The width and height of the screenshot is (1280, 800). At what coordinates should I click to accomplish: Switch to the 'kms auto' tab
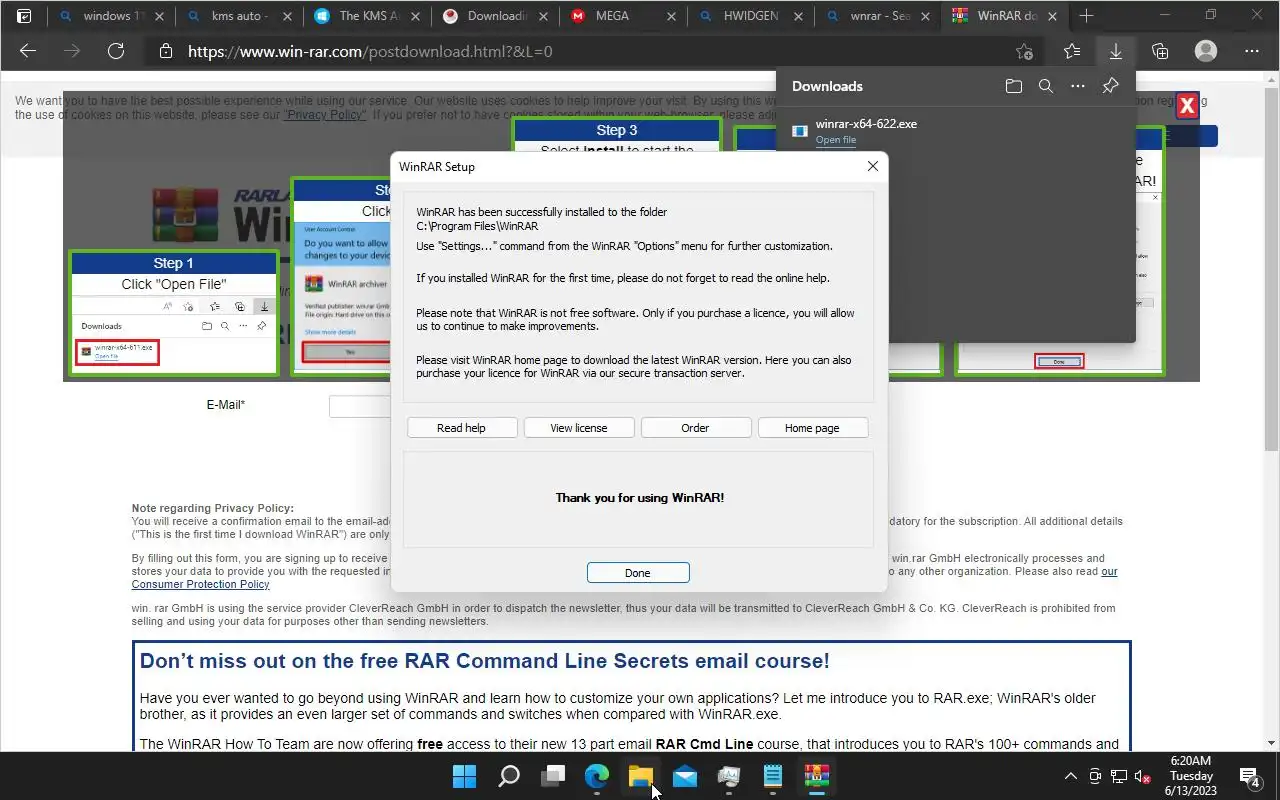coord(238,16)
